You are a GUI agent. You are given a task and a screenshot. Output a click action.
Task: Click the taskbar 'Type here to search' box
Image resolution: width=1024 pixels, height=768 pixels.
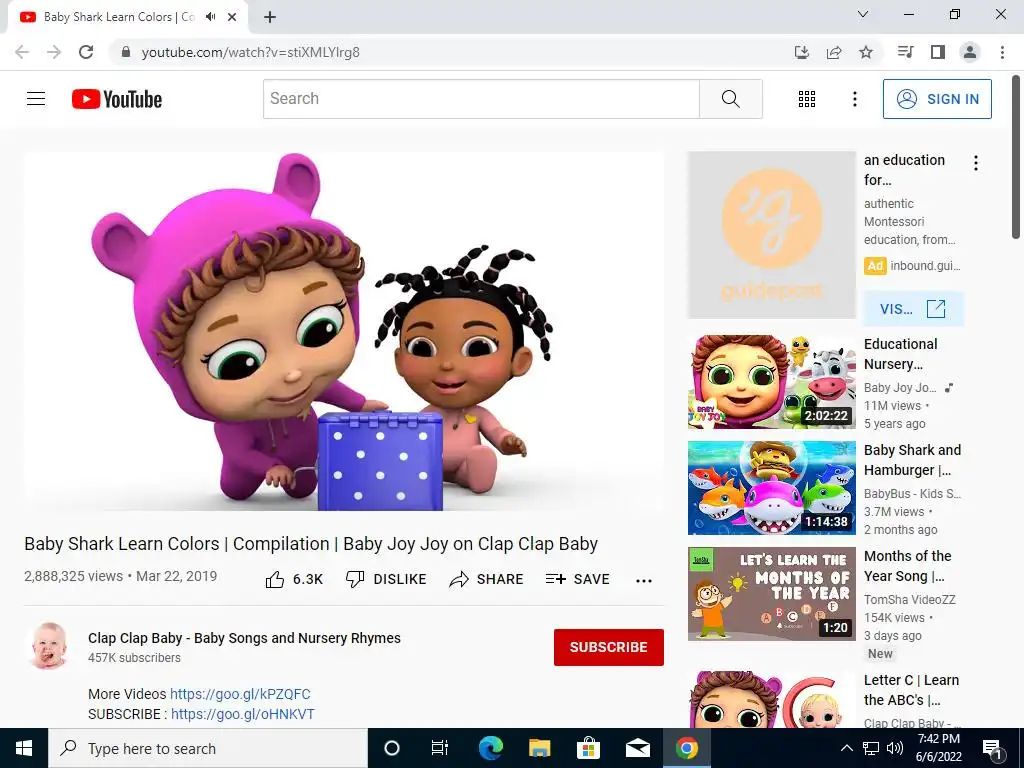point(208,748)
